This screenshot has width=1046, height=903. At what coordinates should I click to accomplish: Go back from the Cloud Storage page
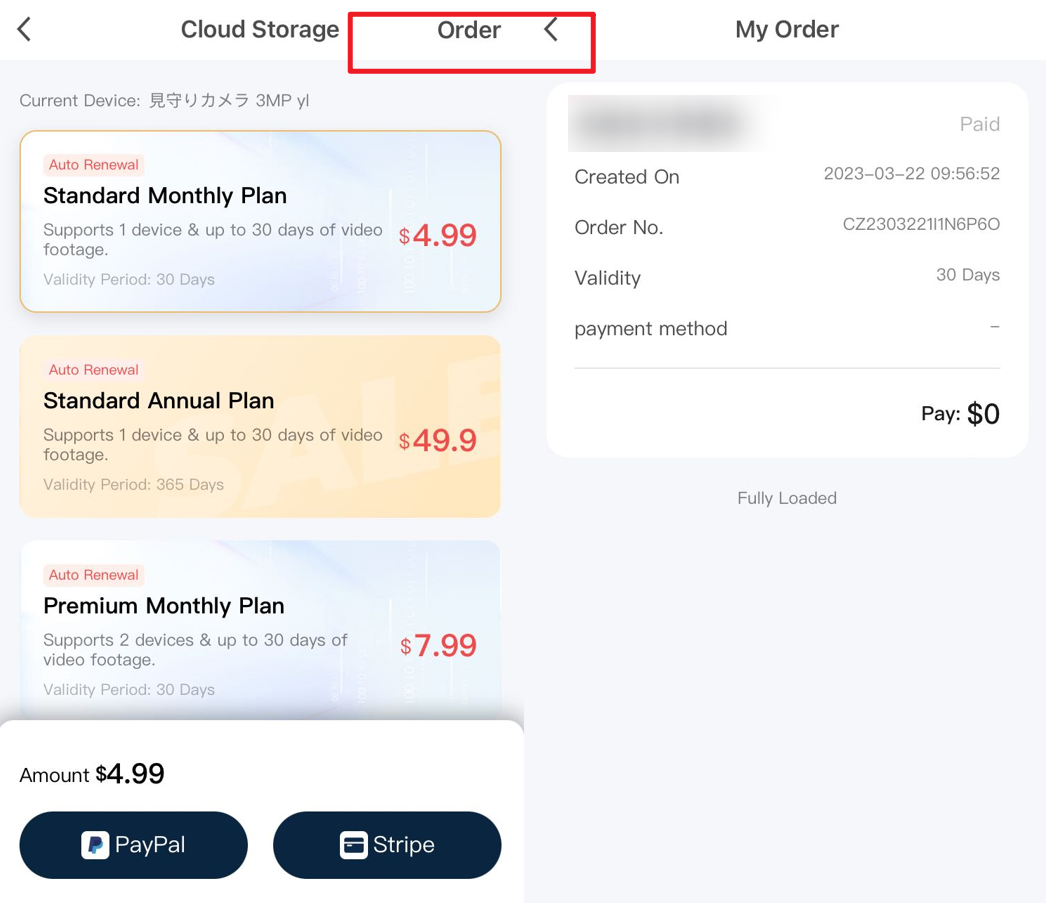coord(25,29)
